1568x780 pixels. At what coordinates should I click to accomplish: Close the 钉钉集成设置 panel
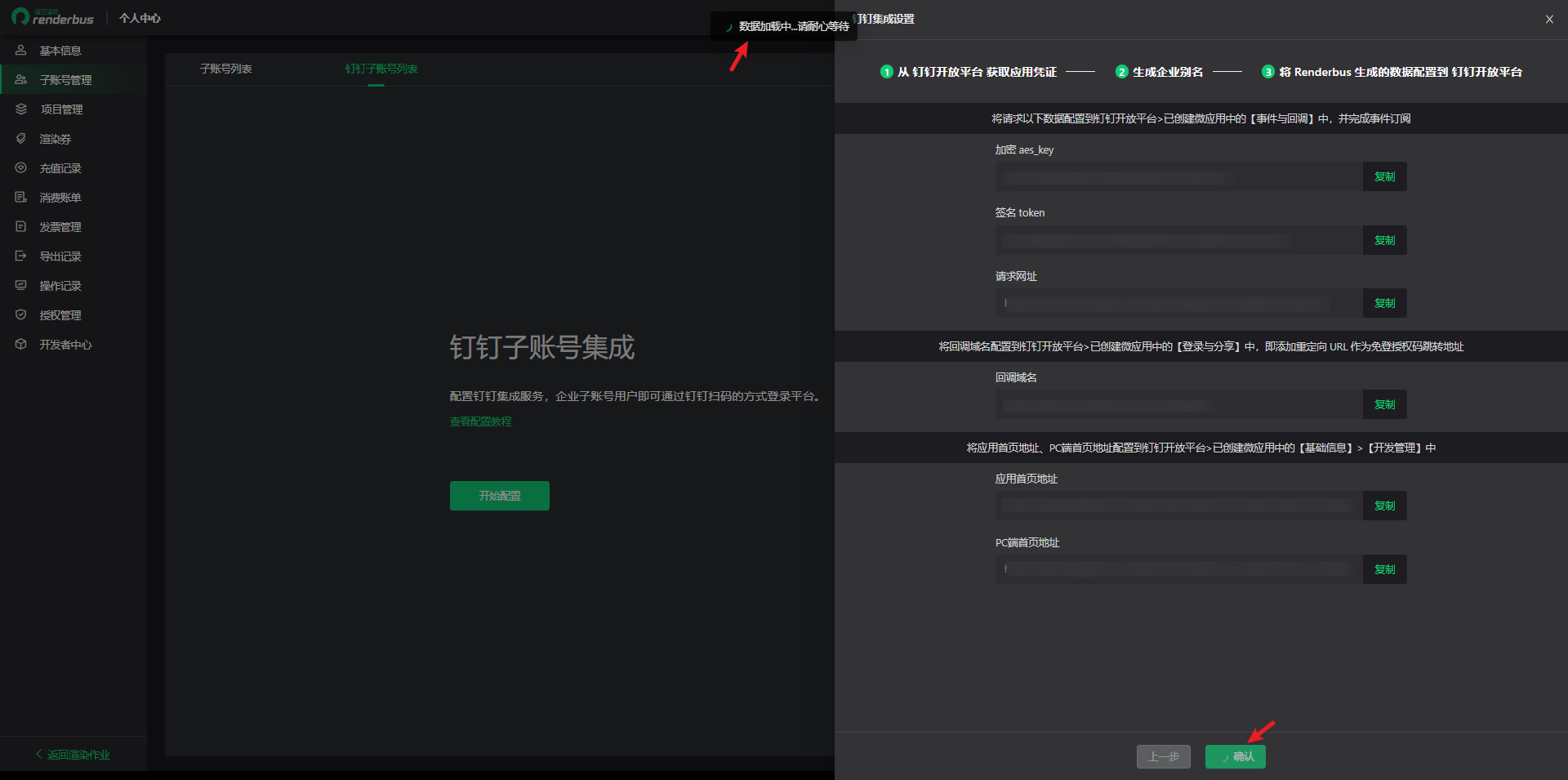1549,19
